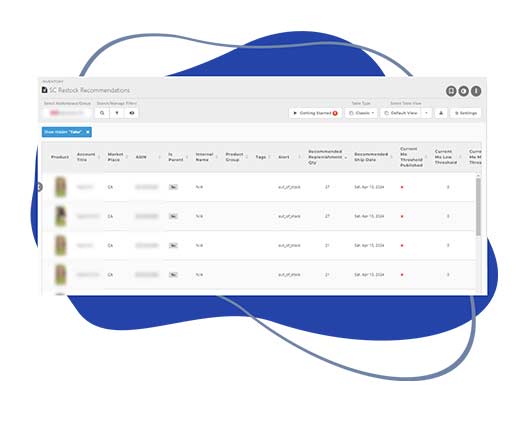Open the Settings button
Viewport: 527px width, 429px height.
click(x=466, y=113)
